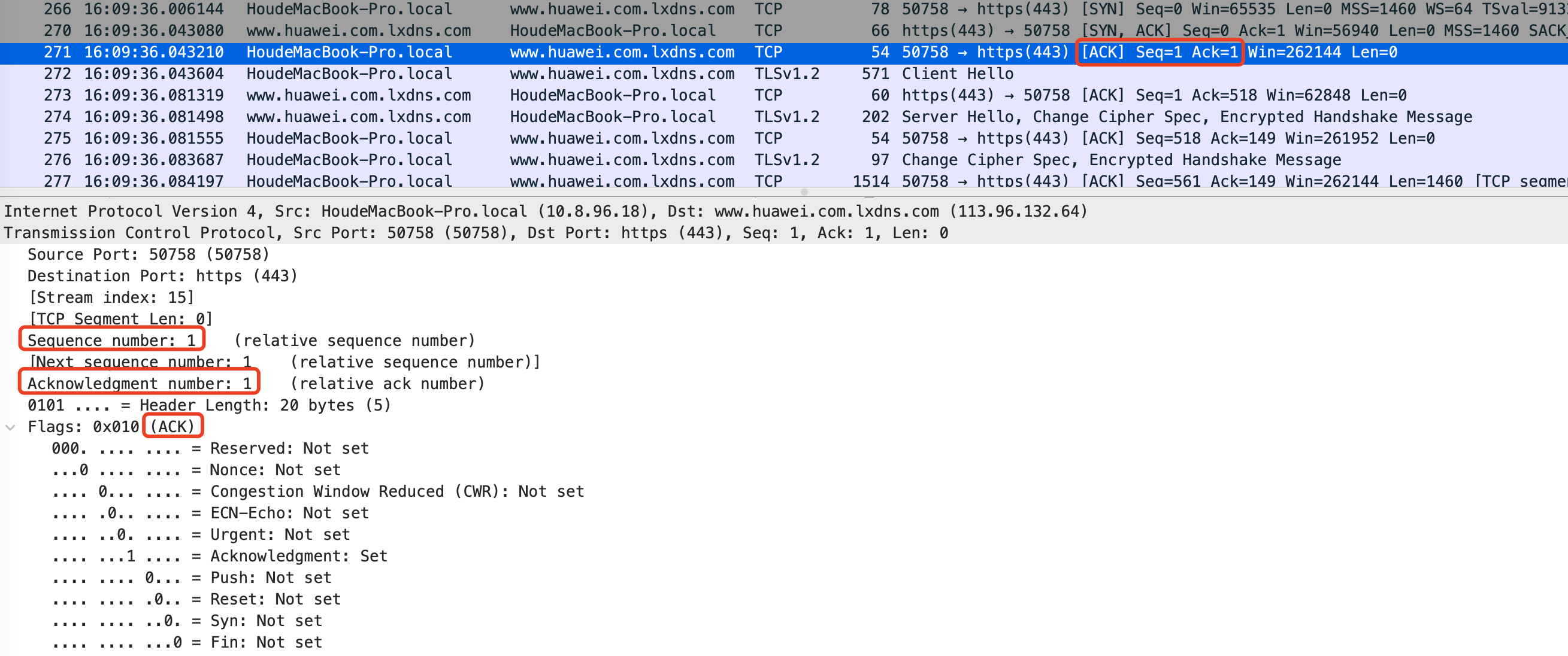Collapse the Flags: 0x010 (ACK) tree

tap(10, 427)
